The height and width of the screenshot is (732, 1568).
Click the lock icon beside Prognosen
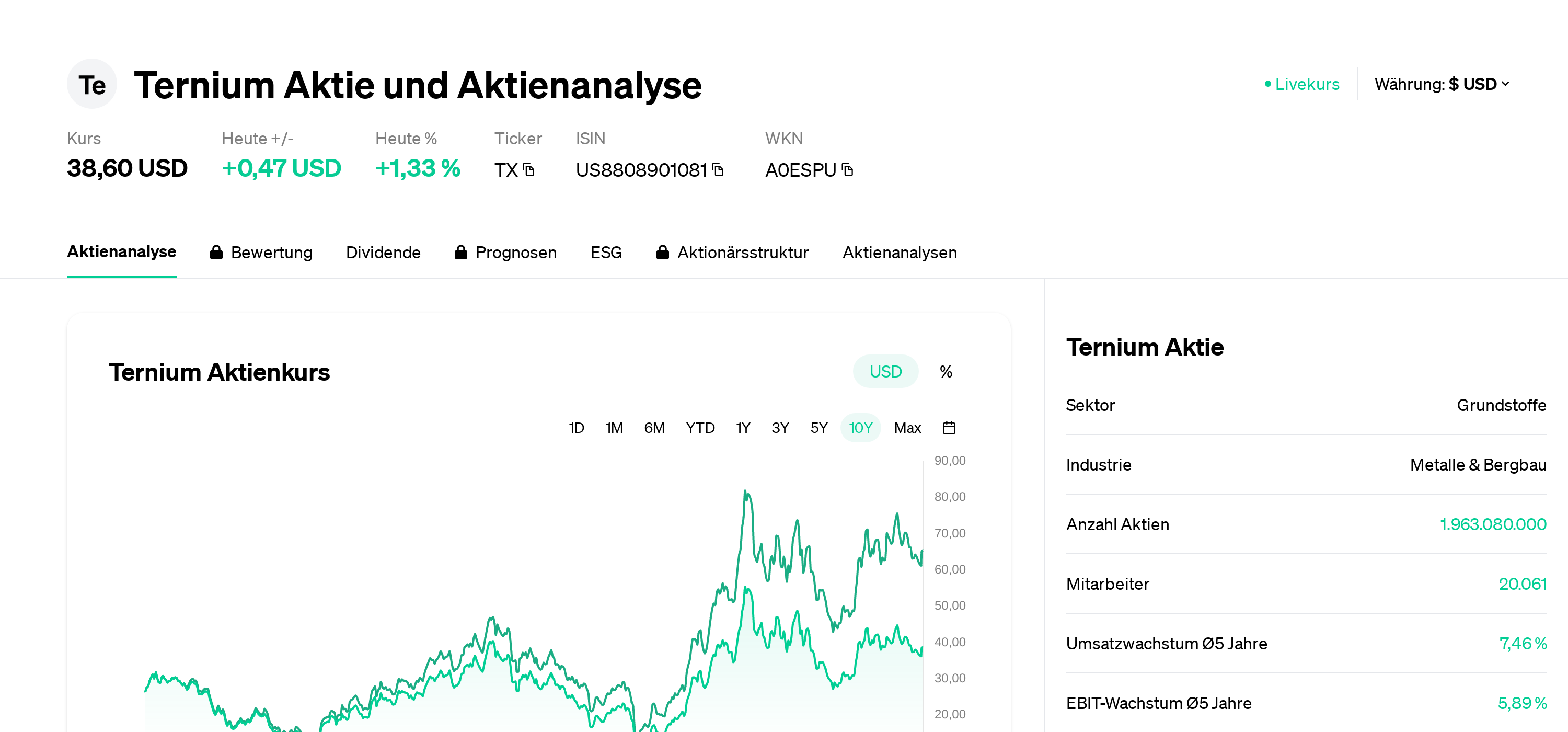[x=461, y=252]
